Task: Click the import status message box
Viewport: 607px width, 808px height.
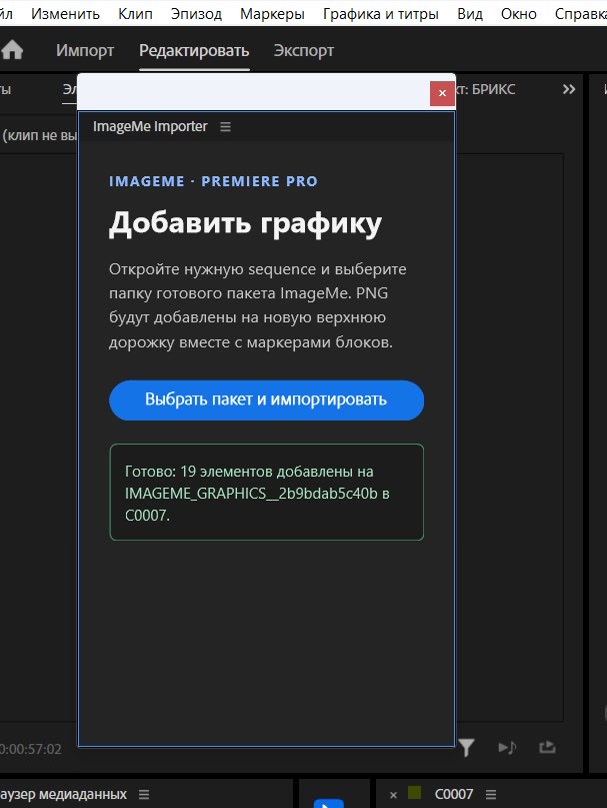Action: pyautogui.click(x=266, y=492)
